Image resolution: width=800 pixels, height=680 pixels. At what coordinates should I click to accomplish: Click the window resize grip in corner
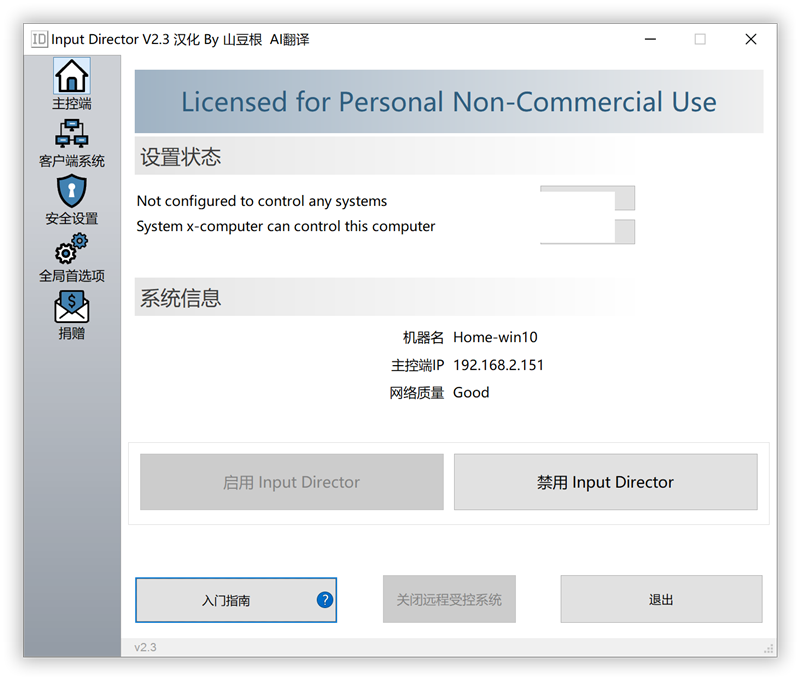pyautogui.click(x=768, y=648)
